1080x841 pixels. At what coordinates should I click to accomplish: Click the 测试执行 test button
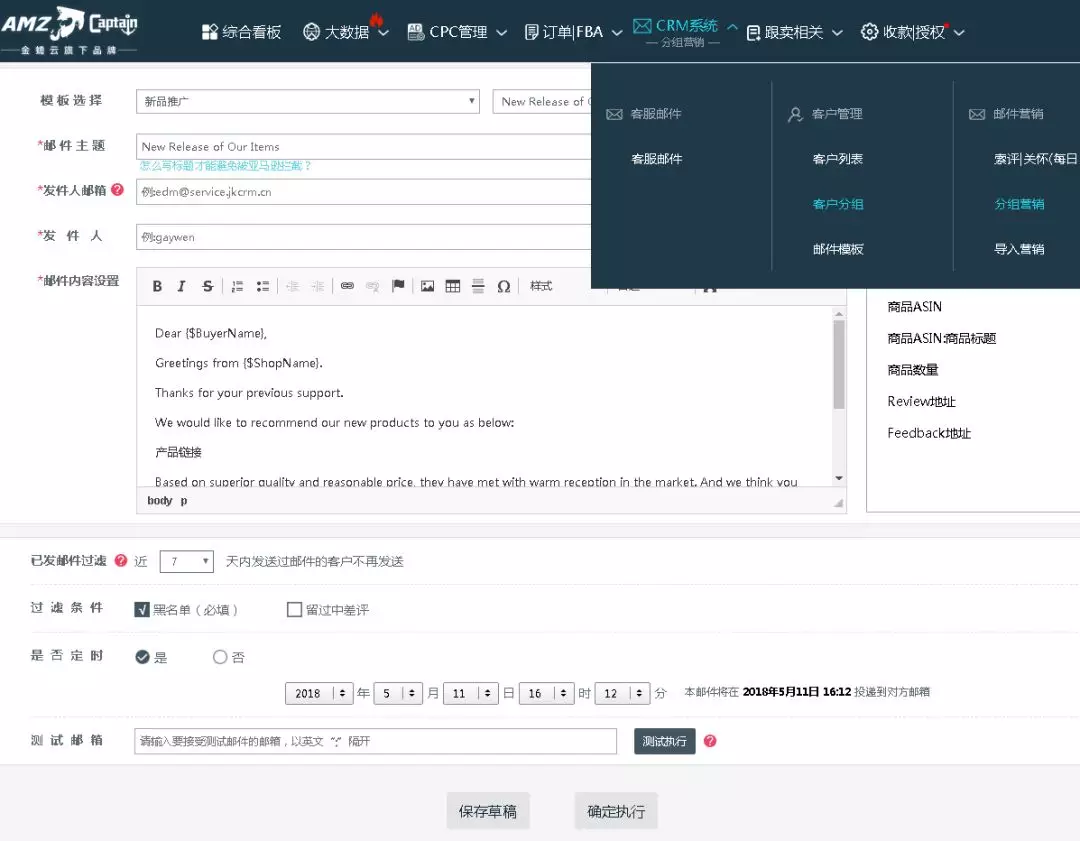[x=665, y=741]
